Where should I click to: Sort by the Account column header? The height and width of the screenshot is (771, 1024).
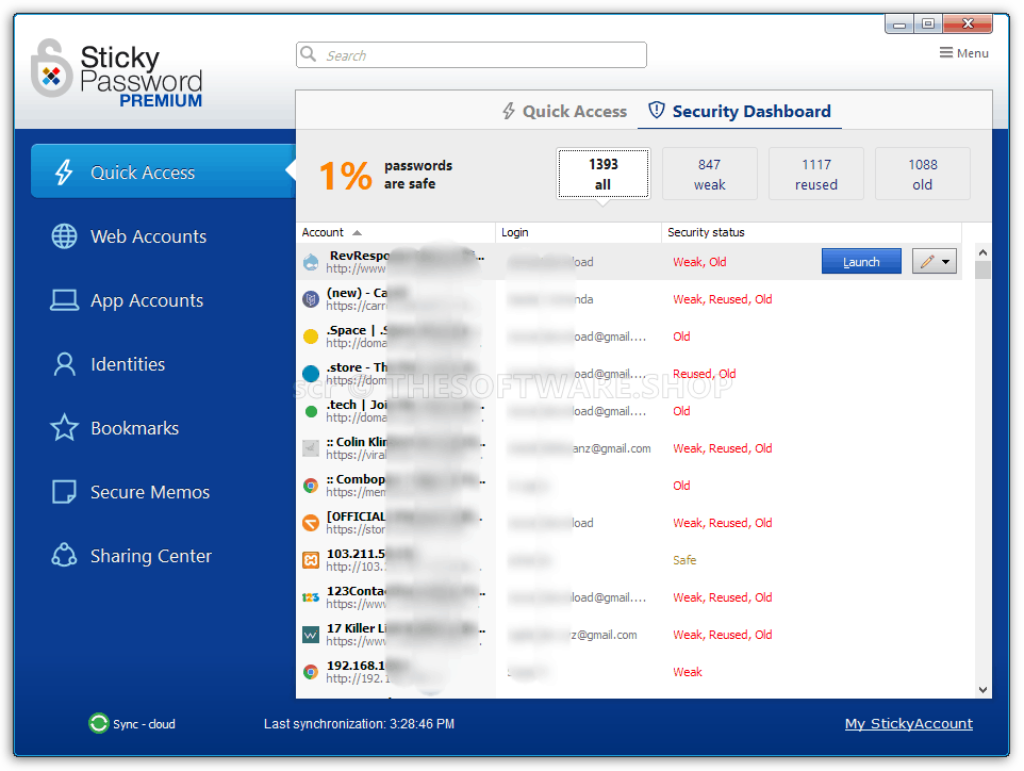click(396, 232)
